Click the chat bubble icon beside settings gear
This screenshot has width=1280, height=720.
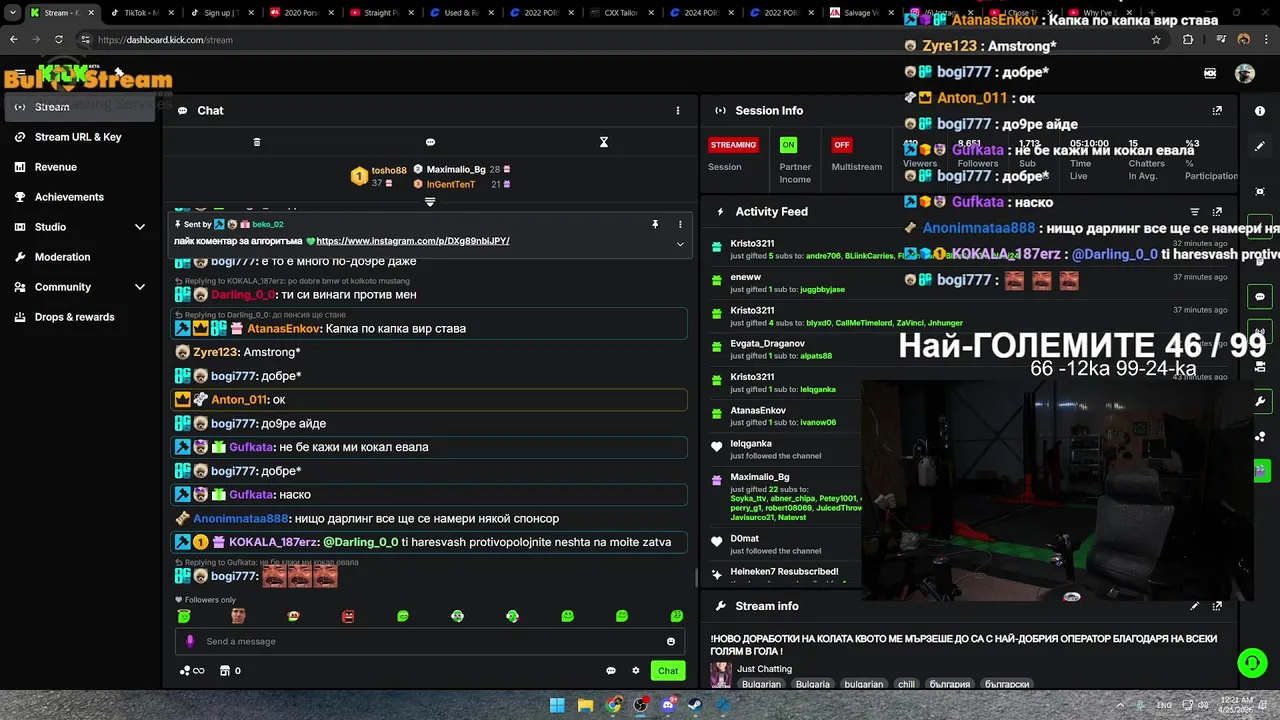coord(611,671)
